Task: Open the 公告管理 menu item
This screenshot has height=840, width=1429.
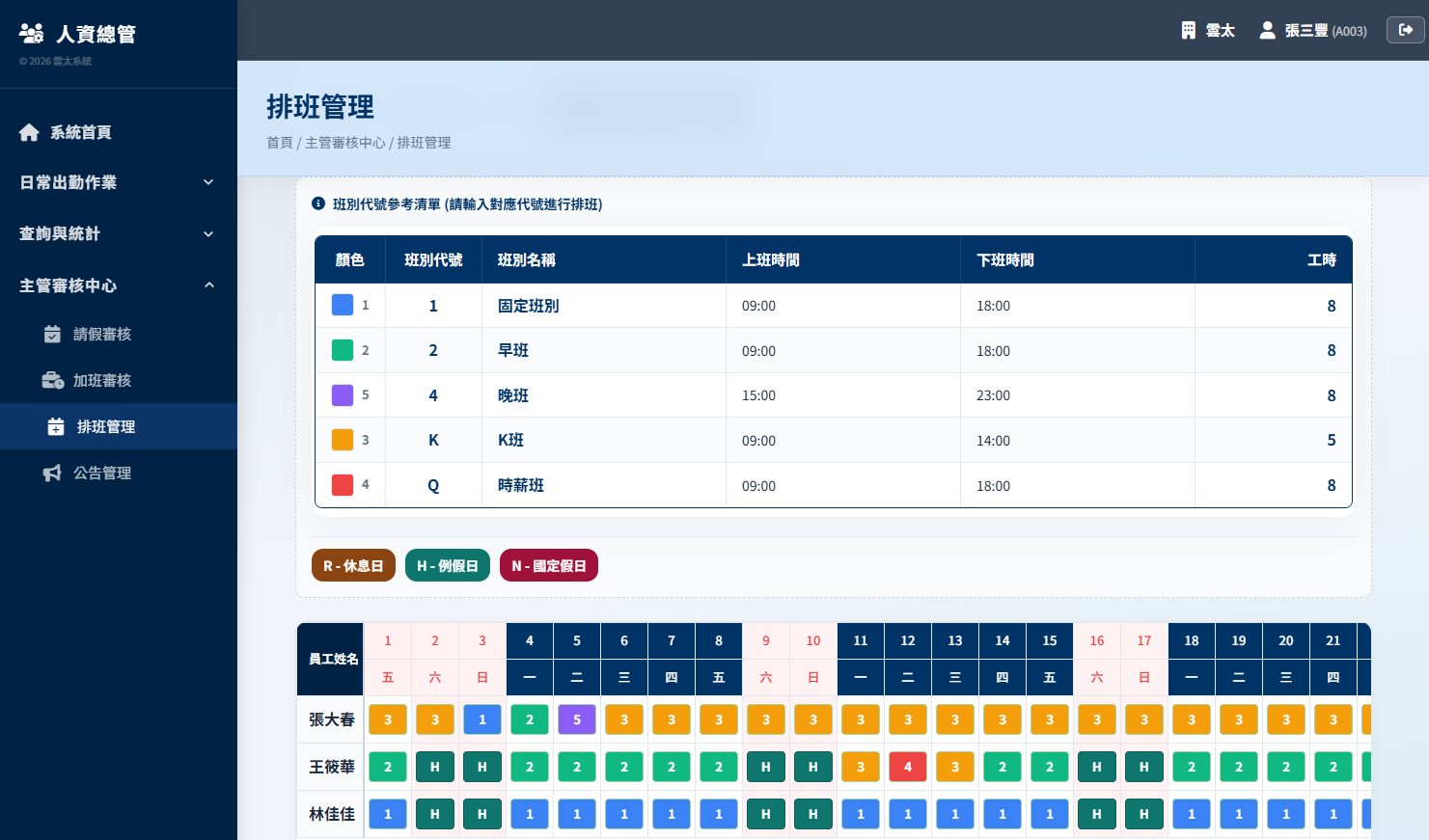Action: pos(119,473)
